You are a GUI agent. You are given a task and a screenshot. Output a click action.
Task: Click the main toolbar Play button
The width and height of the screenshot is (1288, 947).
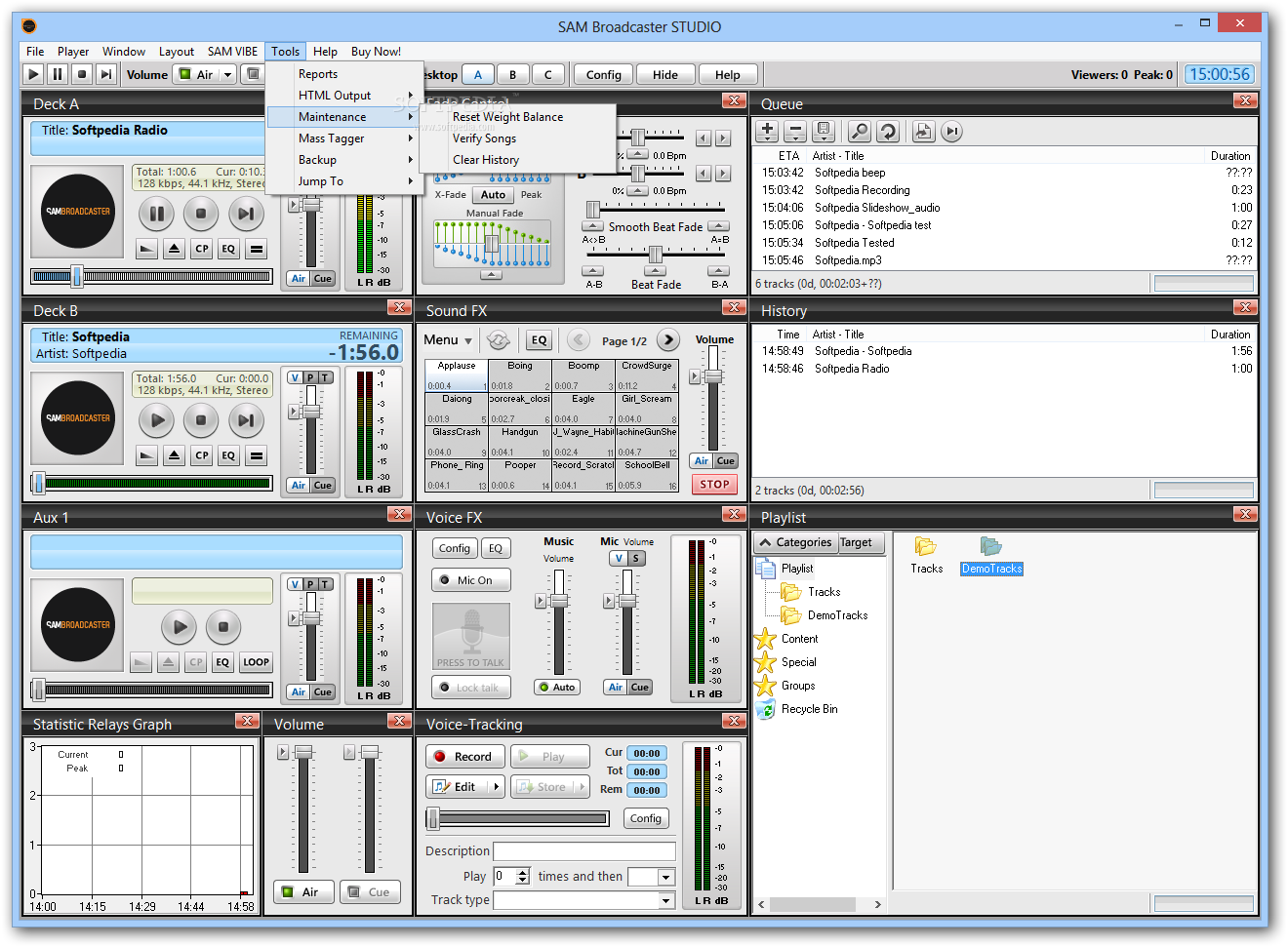(x=33, y=74)
